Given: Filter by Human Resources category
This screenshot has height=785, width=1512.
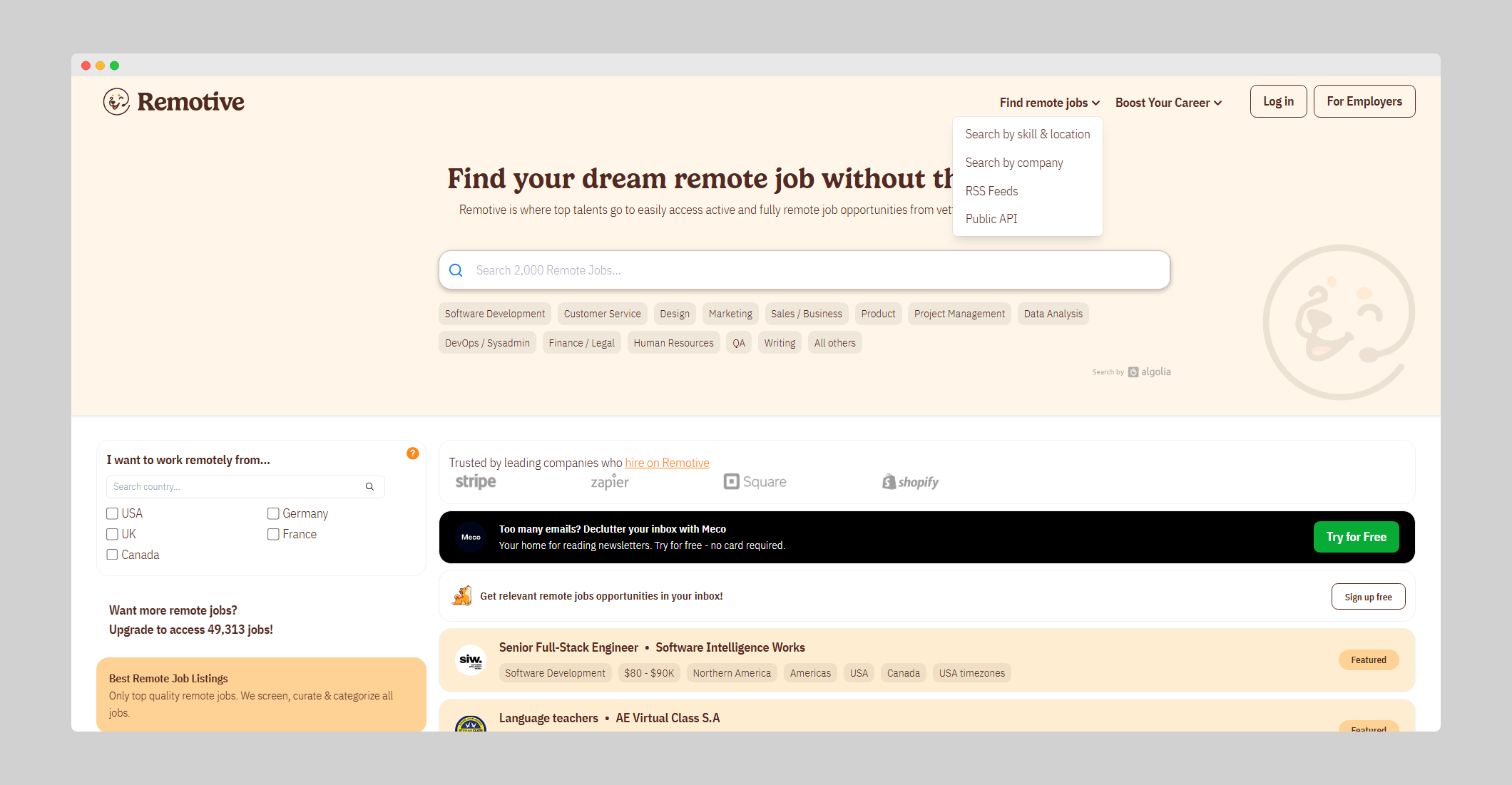Looking at the screenshot, I should click(x=673, y=343).
